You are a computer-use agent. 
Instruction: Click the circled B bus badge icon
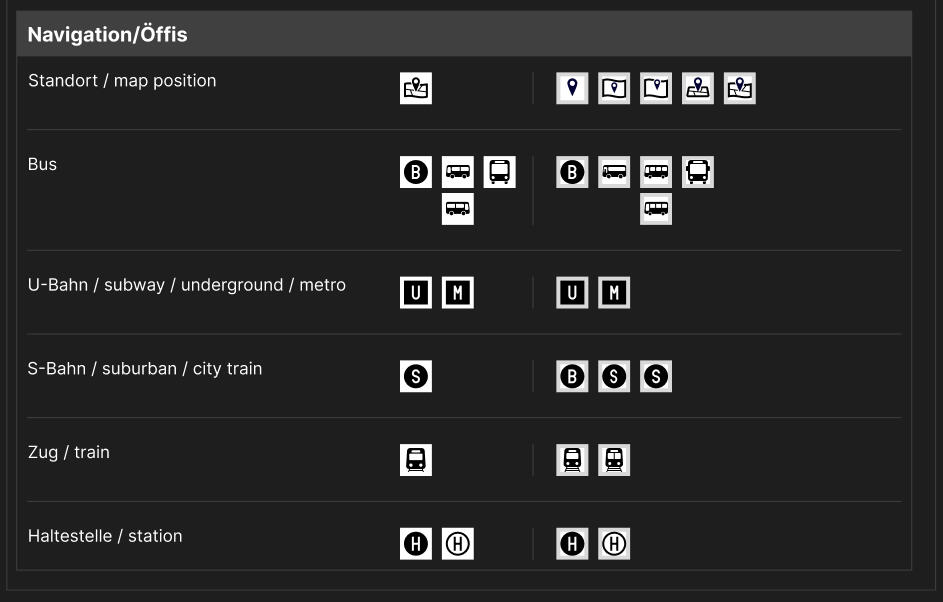pos(416,171)
